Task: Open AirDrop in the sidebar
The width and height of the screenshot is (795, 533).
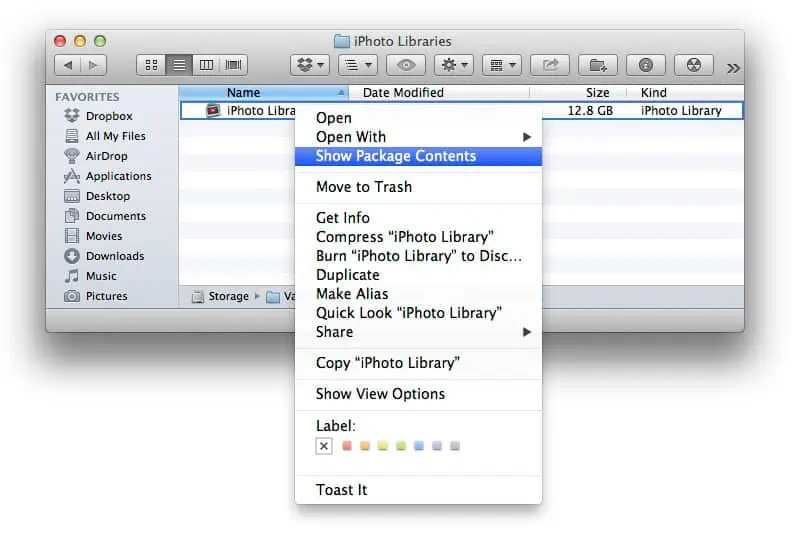Action: pos(96,156)
